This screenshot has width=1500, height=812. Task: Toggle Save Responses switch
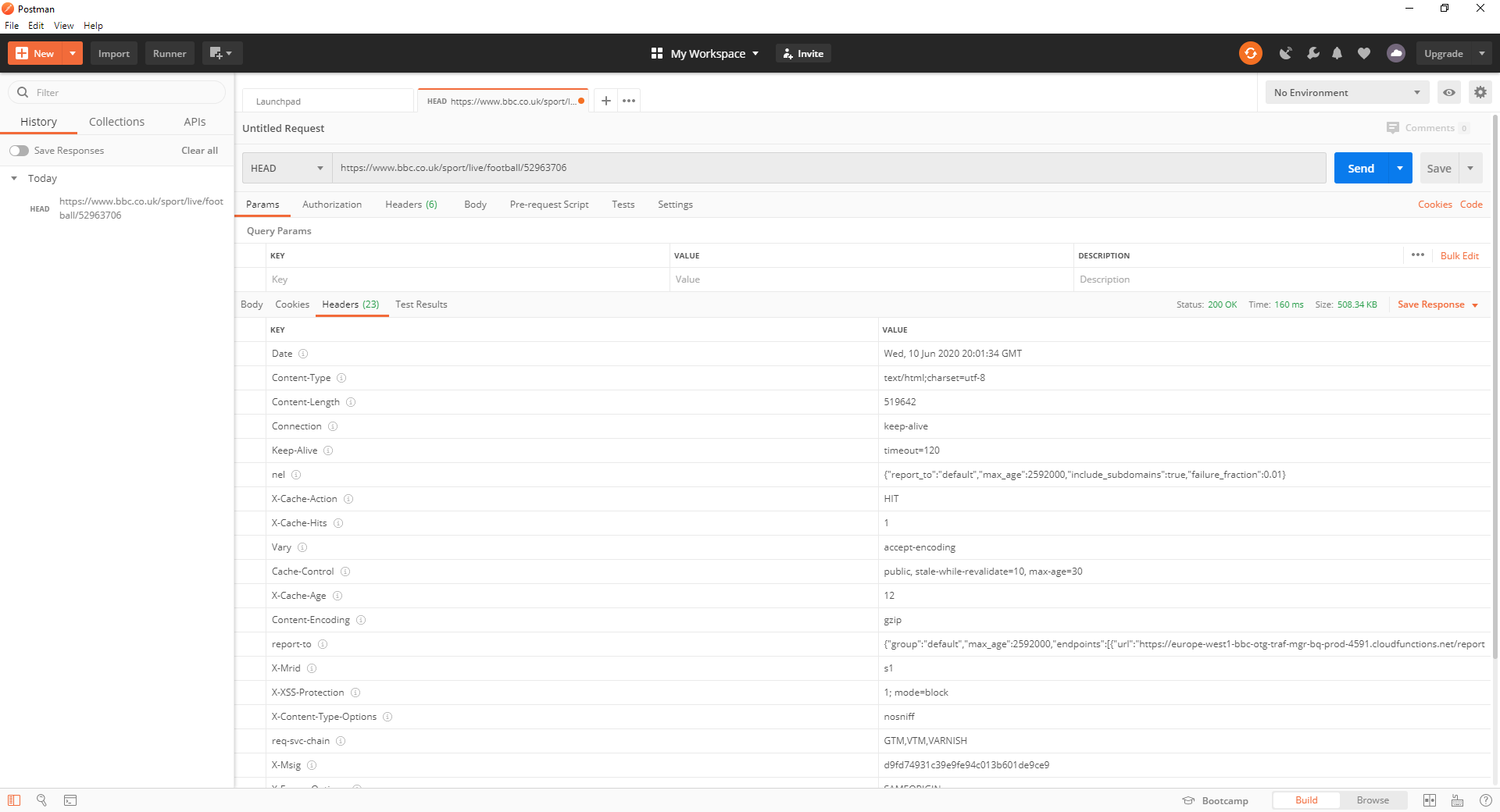coord(20,151)
